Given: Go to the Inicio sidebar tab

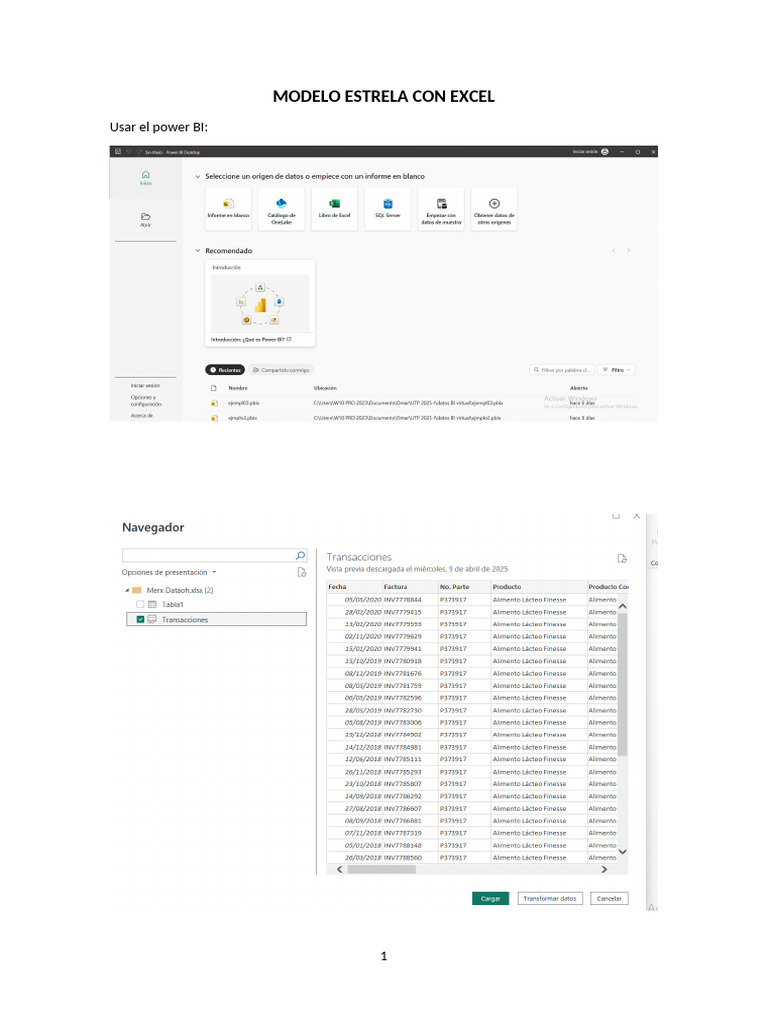Looking at the screenshot, I should pyautogui.click(x=146, y=178).
